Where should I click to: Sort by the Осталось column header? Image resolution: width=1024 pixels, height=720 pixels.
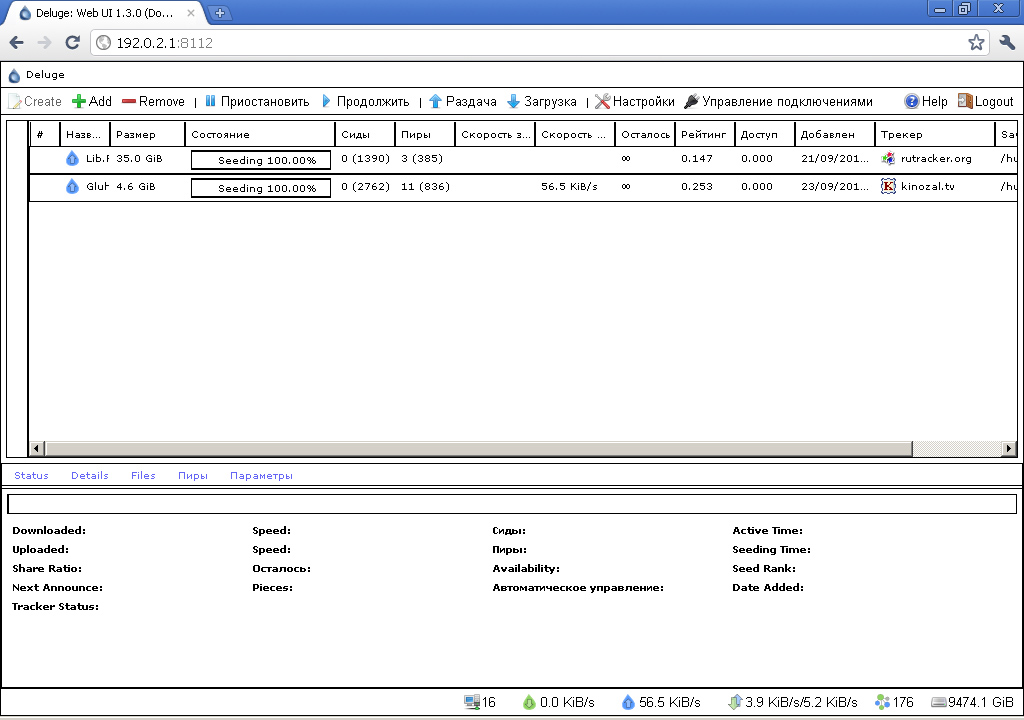click(x=645, y=135)
